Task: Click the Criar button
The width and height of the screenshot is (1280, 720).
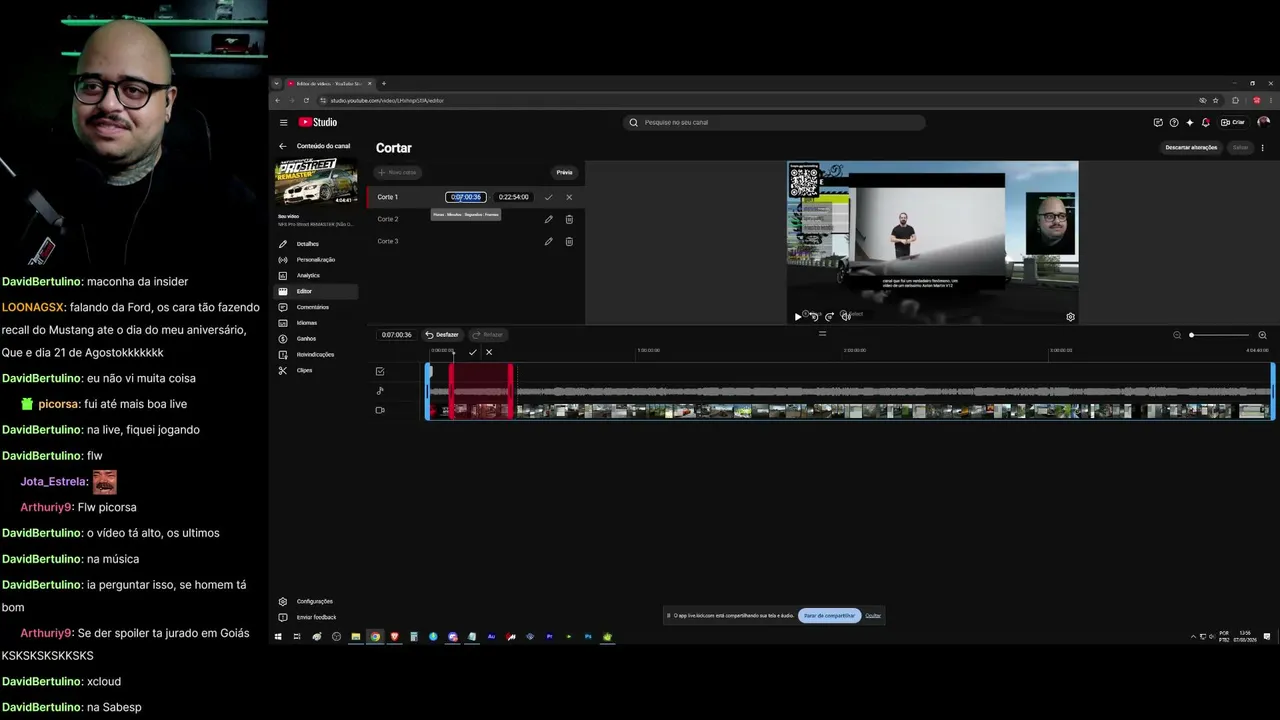Action: click(1233, 122)
